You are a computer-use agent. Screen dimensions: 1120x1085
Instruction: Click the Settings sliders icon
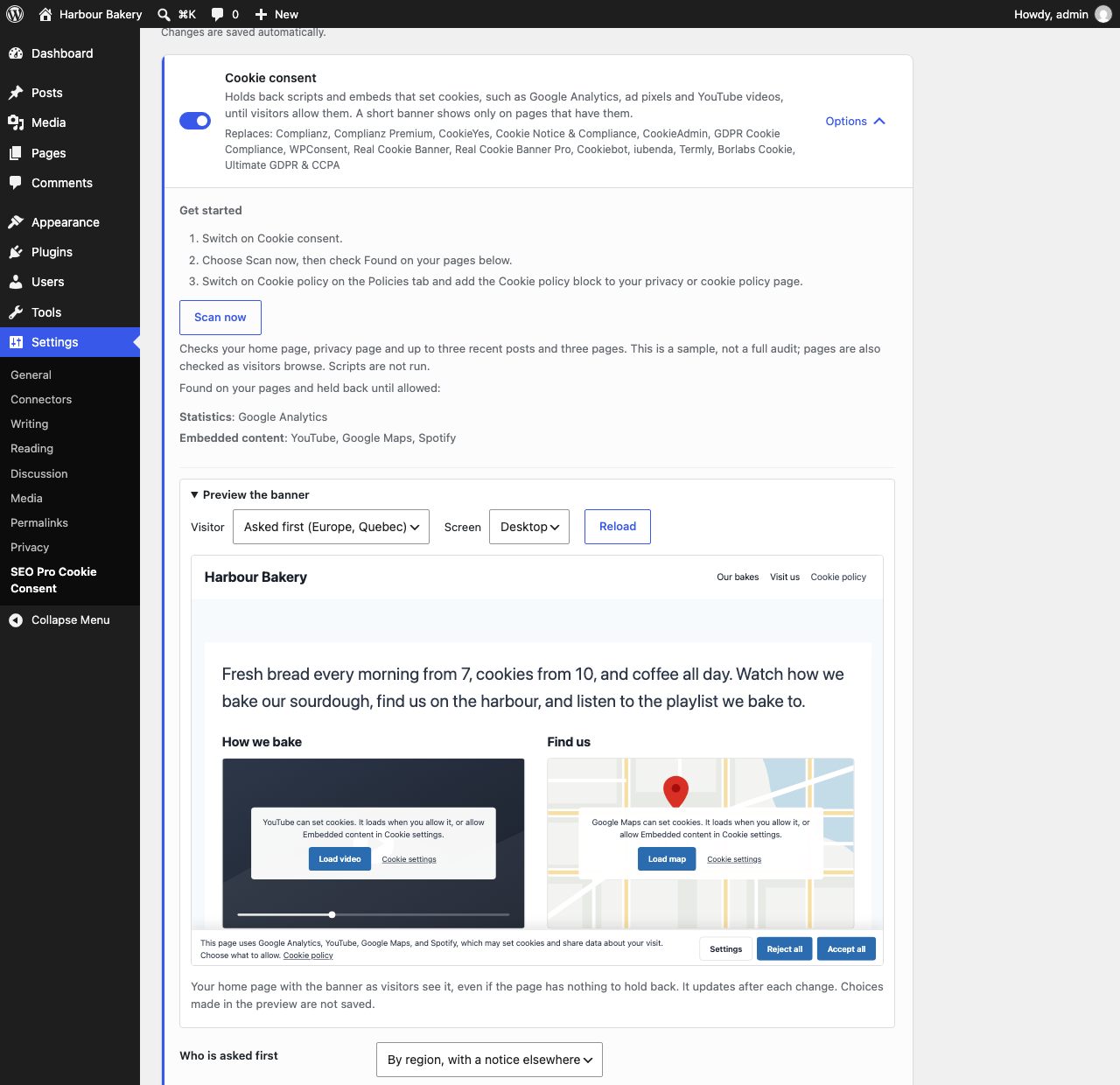point(16,342)
